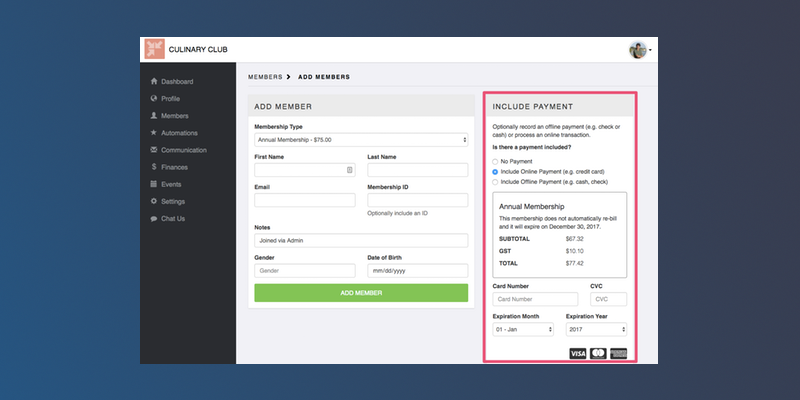Click the Settings gear icon
The height and width of the screenshot is (400, 800).
(154, 201)
